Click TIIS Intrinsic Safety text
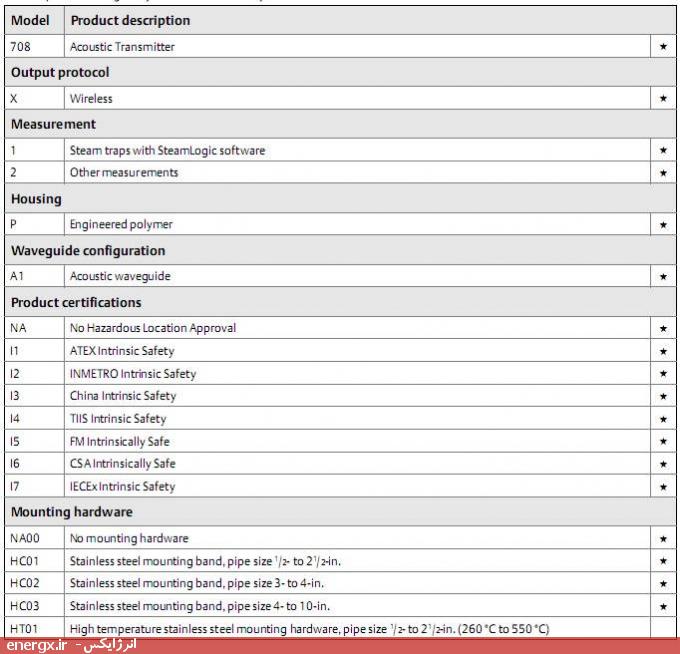This screenshot has width=680, height=654. 118,419
